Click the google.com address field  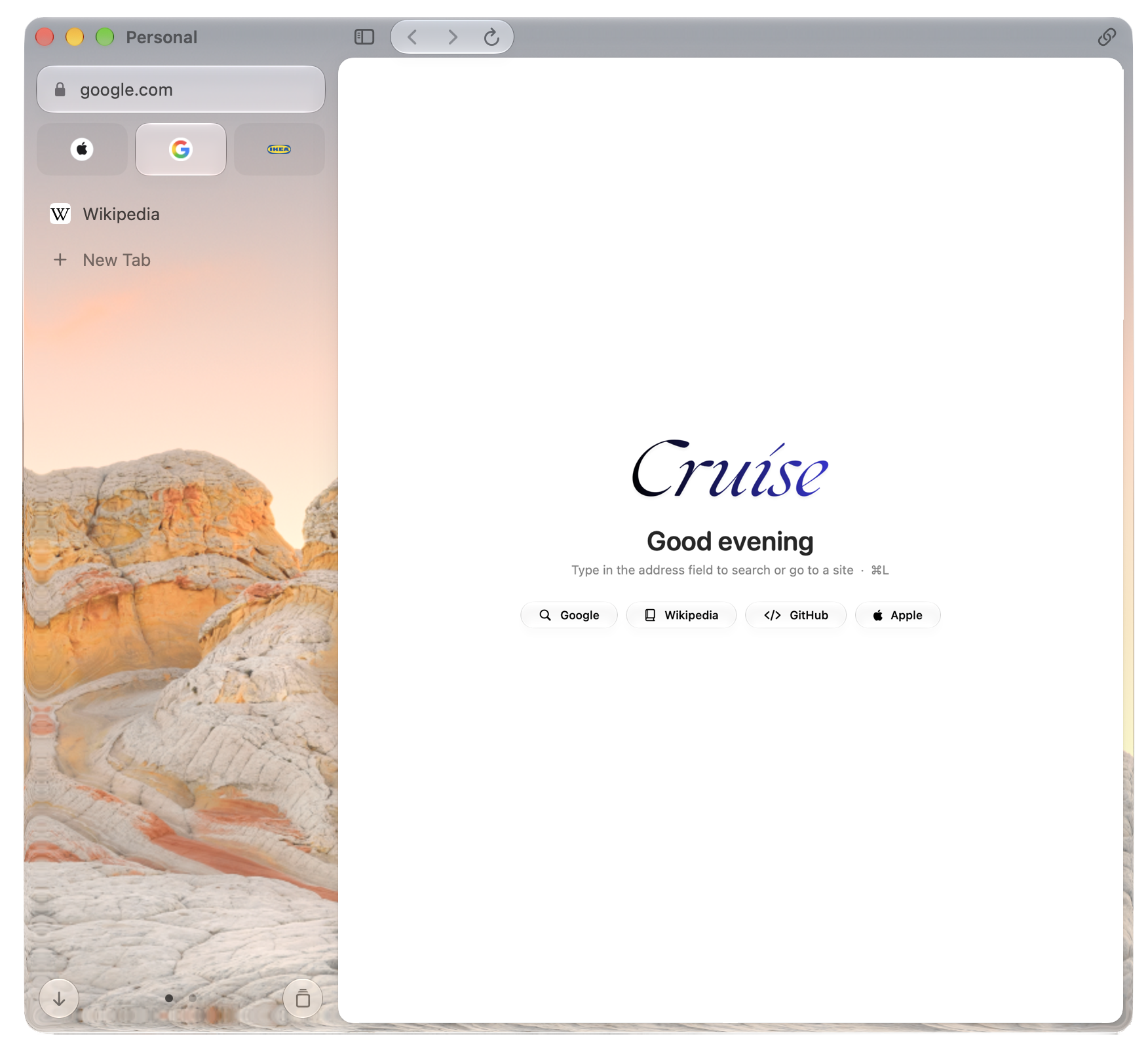(181, 89)
